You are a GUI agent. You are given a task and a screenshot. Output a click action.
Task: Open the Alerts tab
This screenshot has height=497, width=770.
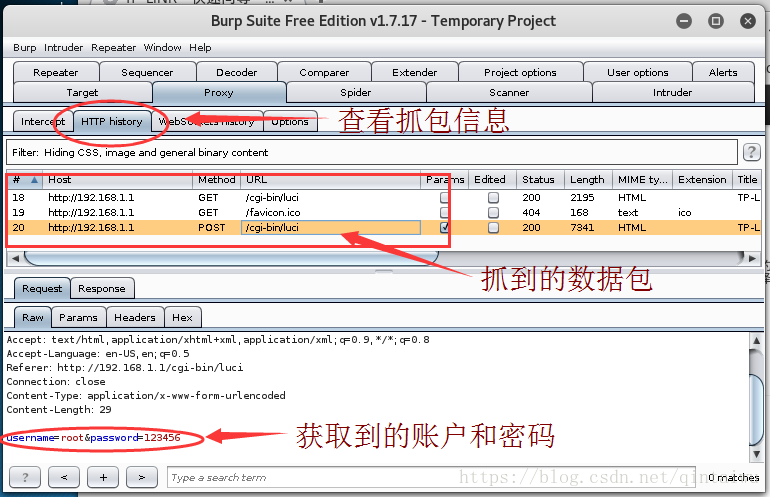point(723,72)
